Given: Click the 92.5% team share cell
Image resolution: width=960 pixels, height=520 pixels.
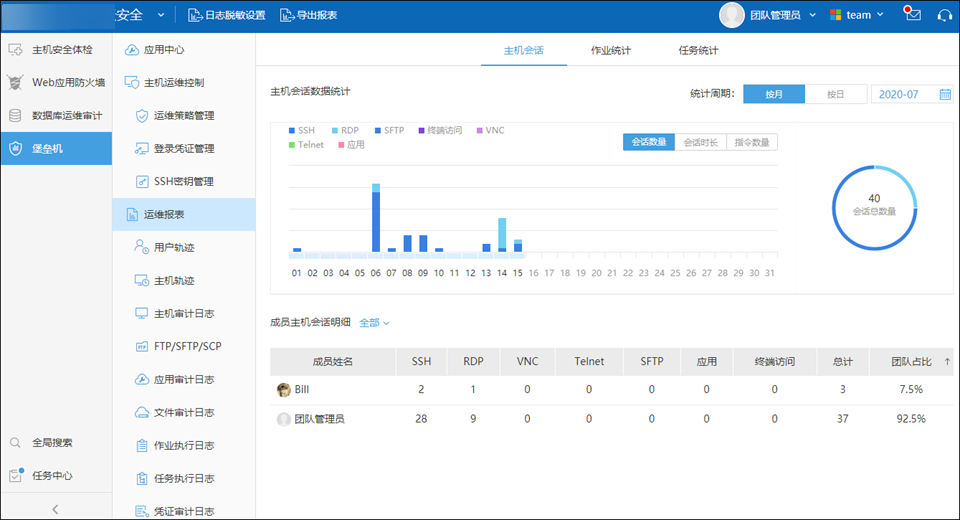Looking at the screenshot, I should tap(911, 419).
